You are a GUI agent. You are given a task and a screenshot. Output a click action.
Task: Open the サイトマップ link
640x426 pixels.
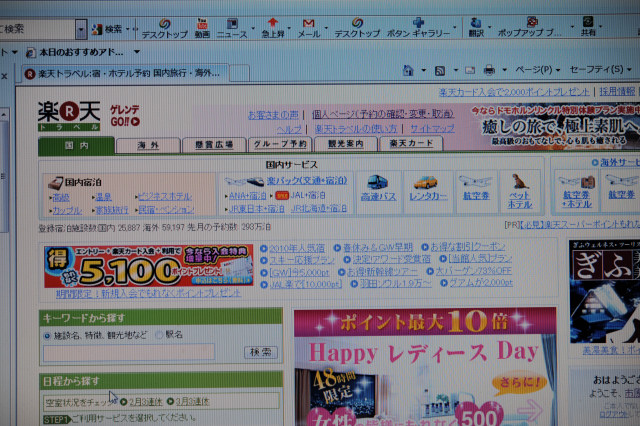pyautogui.click(x=432, y=129)
